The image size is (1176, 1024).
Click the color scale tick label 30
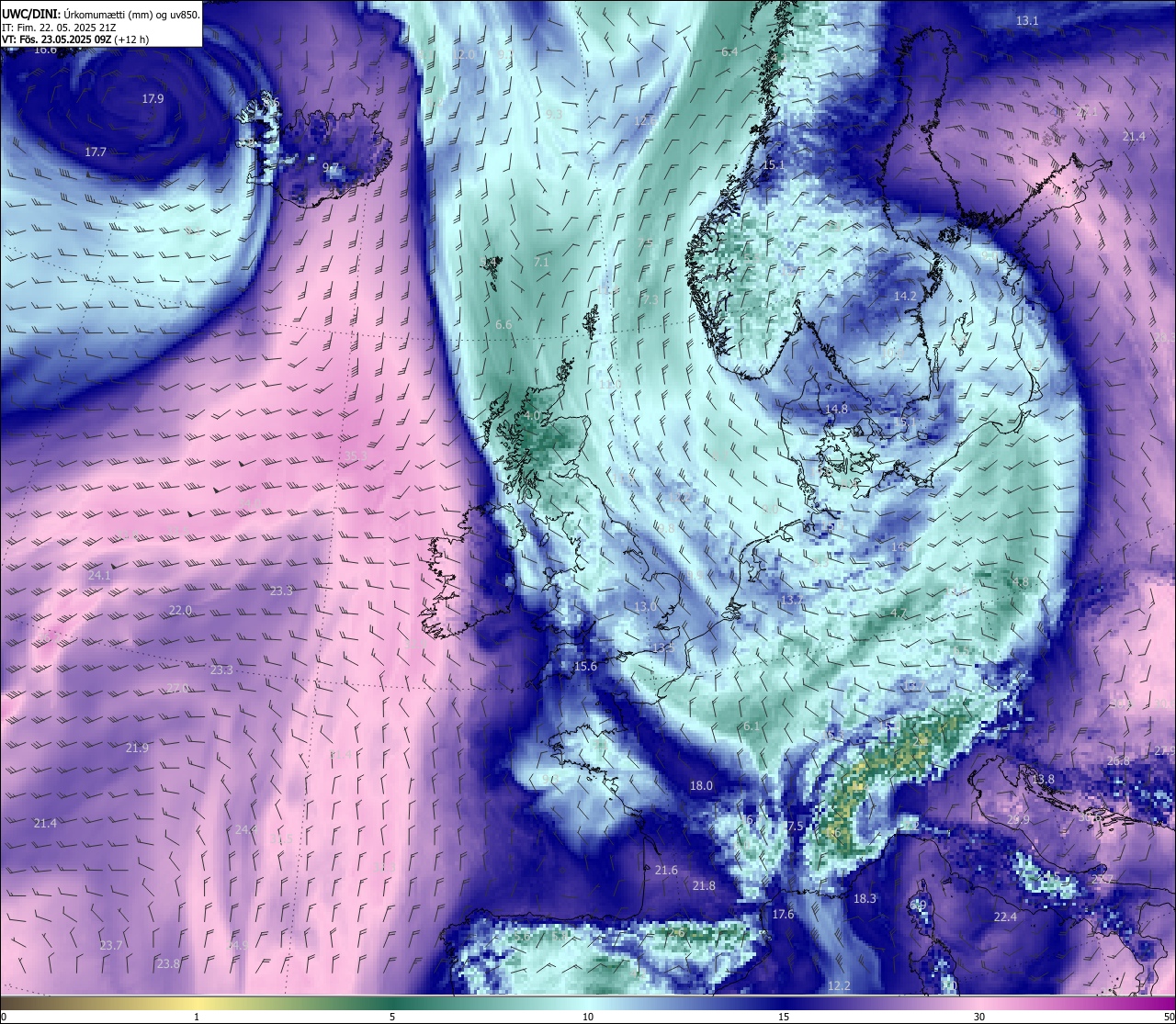[x=979, y=1017]
